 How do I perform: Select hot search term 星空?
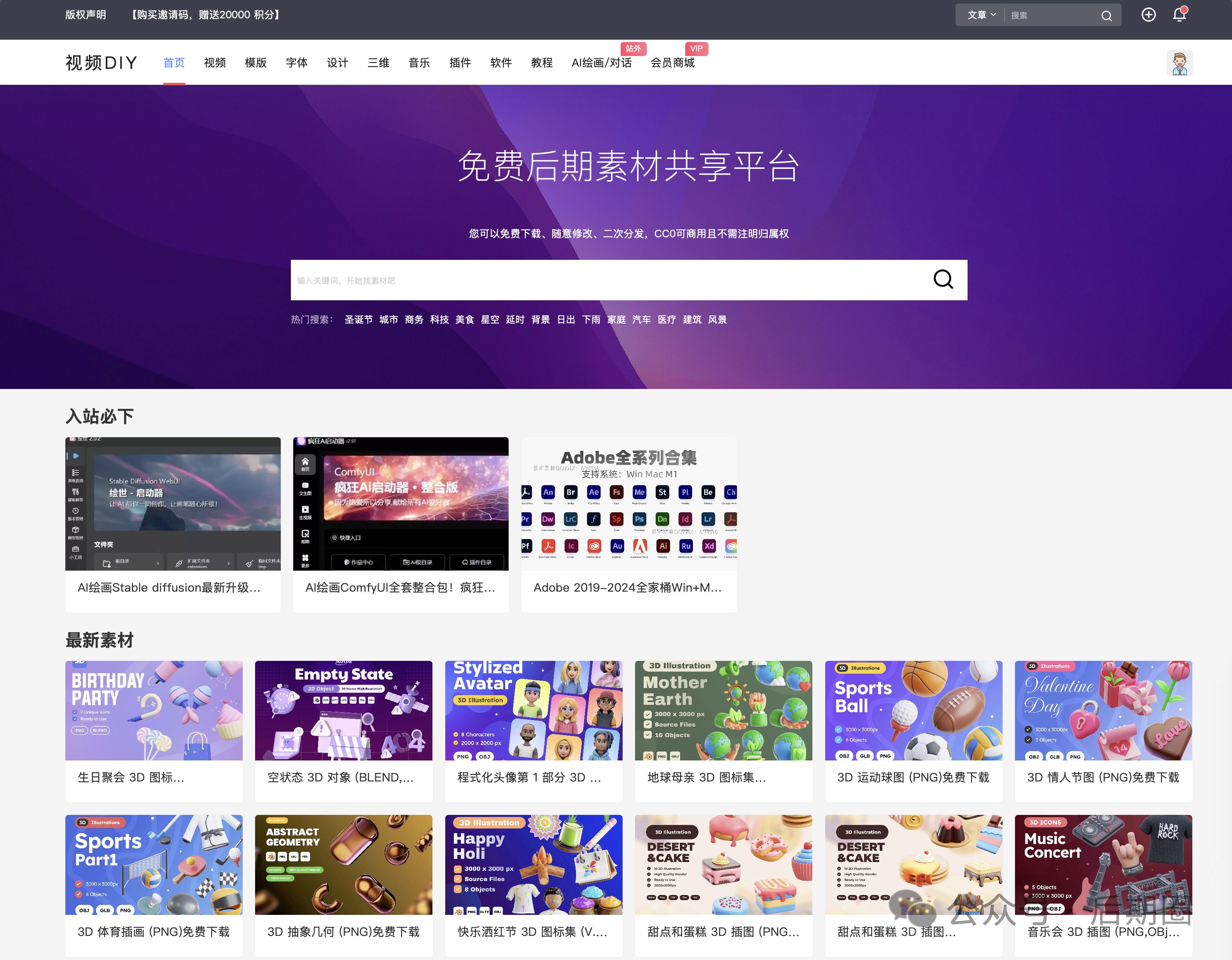click(x=490, y=319)
